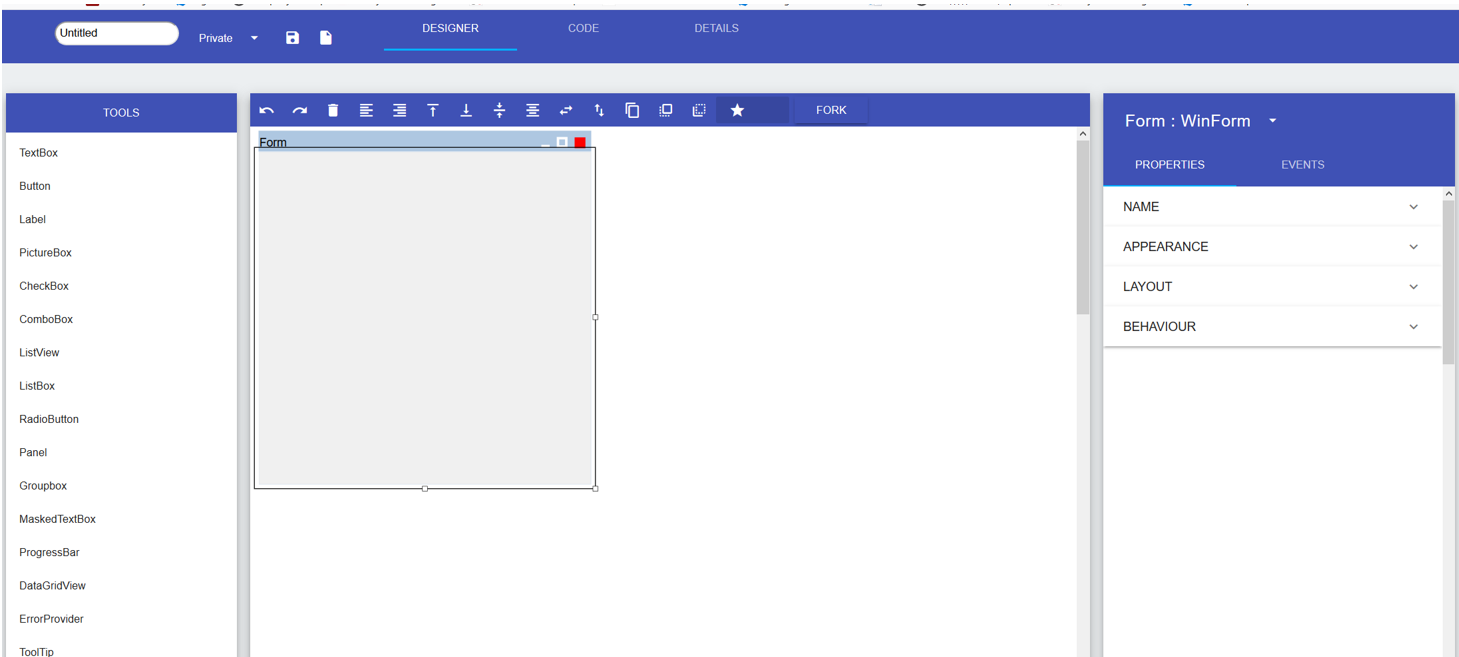
Task: Click the align-top toolbar icon
Action: [432, 110]
